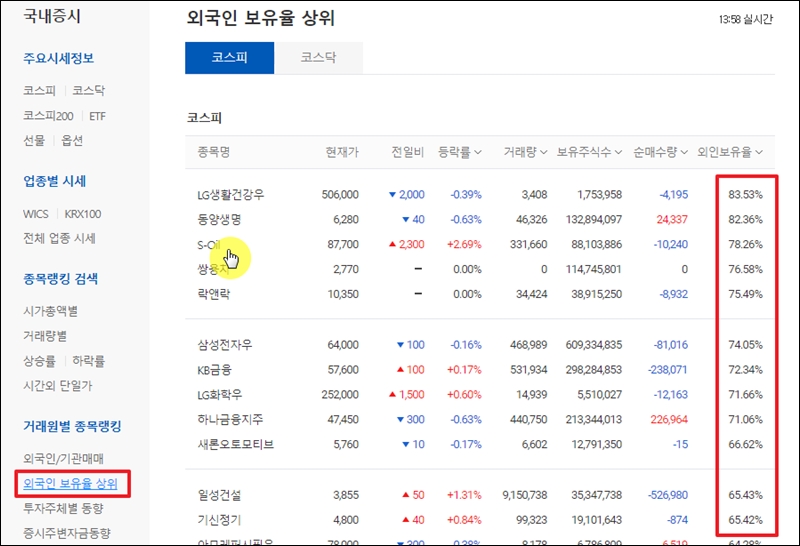800x546 pixels.
Task: Sort by 등락률 column dropdown
Action: tap(460, 152)
